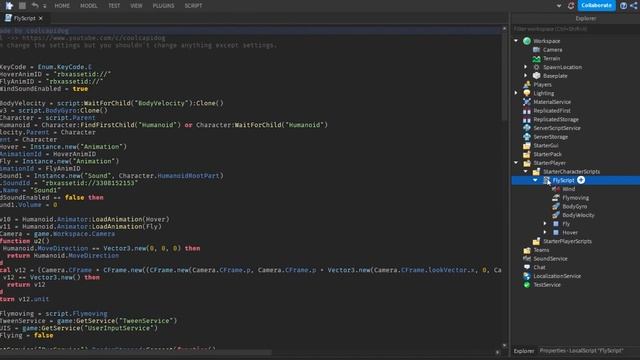
Task: Select the Chat service icon
Action: pyautogui.click(x=527, y=267)
